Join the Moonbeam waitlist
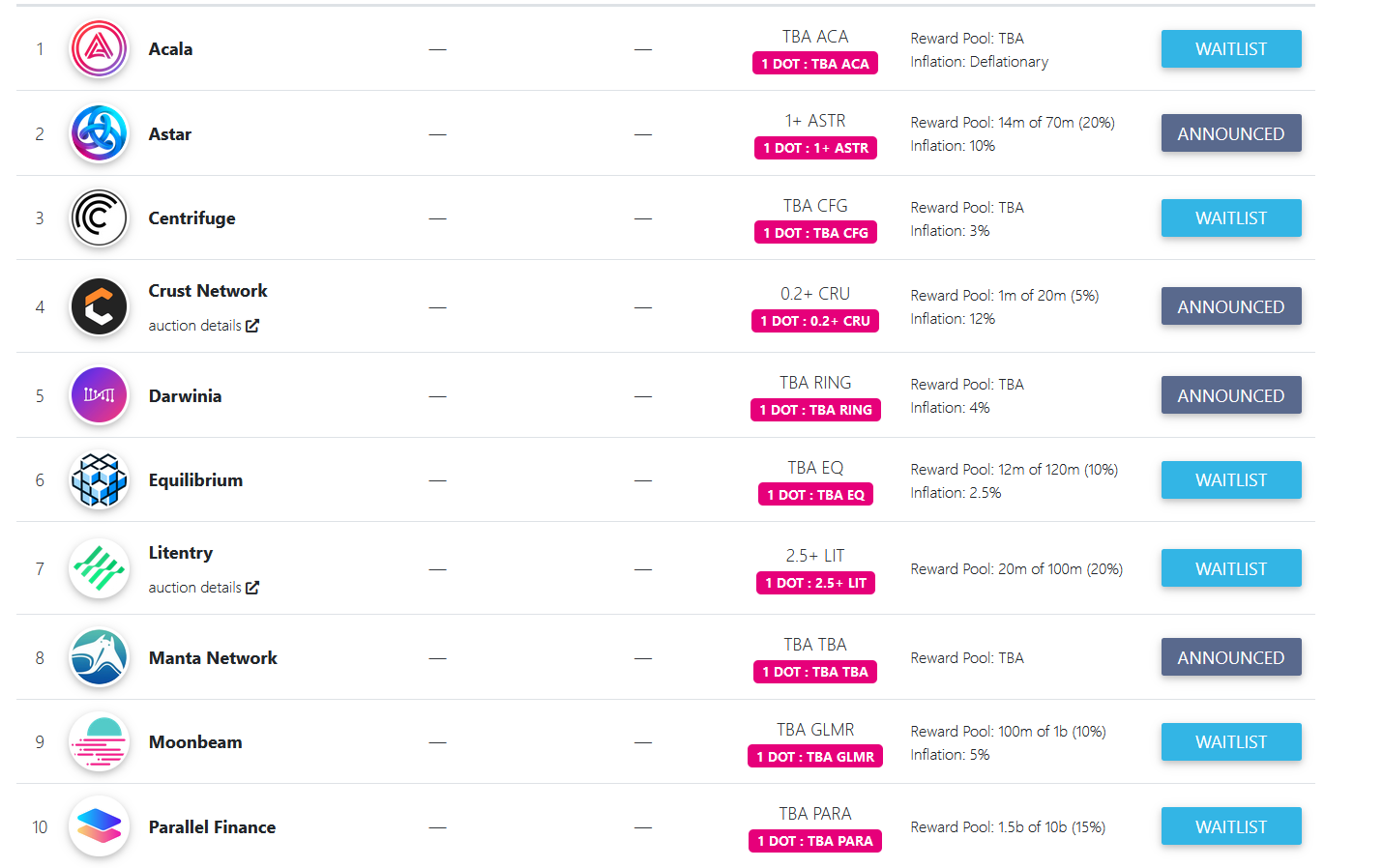This screenshot has width=1383, height=868. [1230, 742]
